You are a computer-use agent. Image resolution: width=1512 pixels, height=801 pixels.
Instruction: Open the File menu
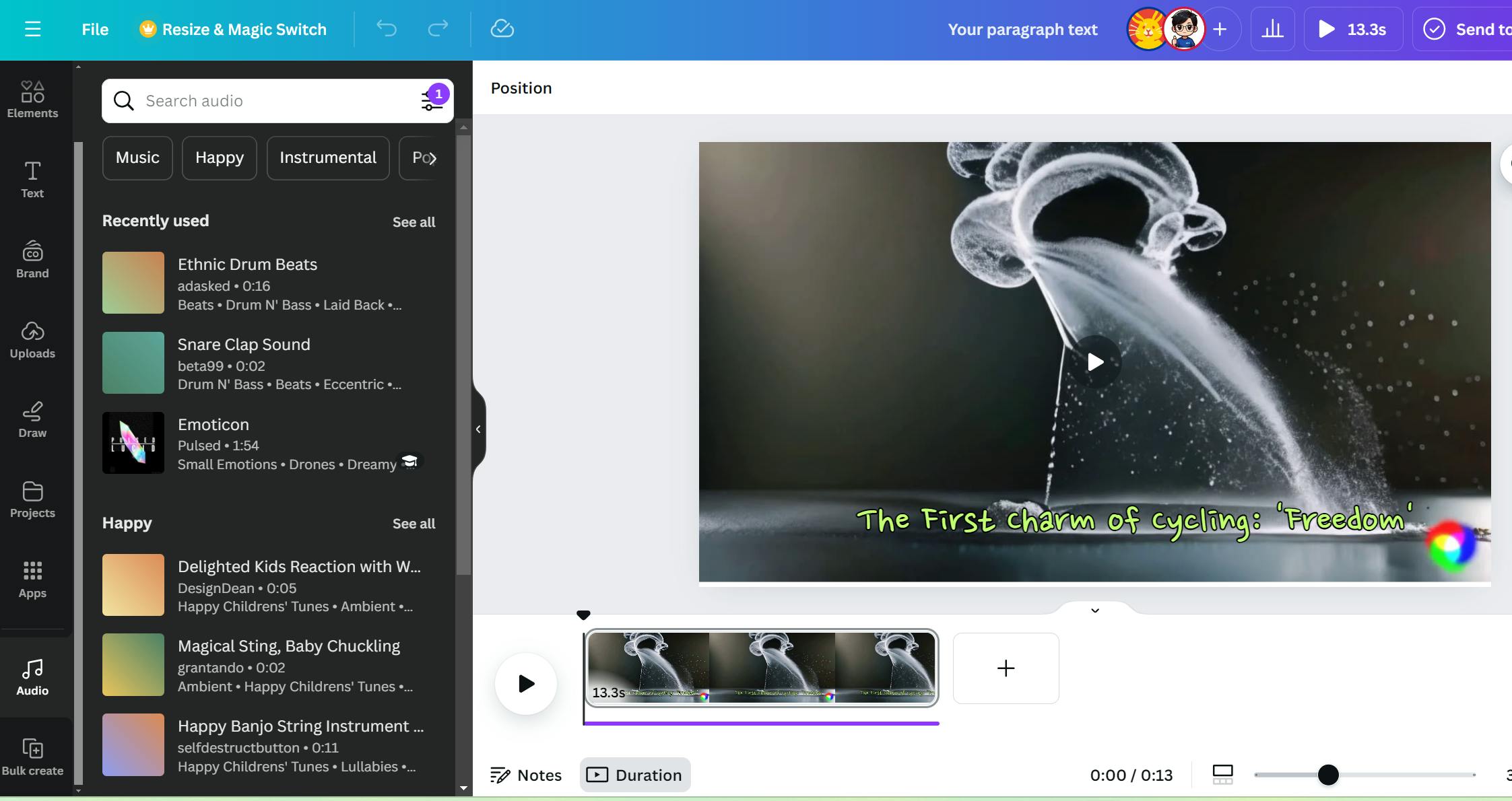pyautogui.click(x=95, y=29)
